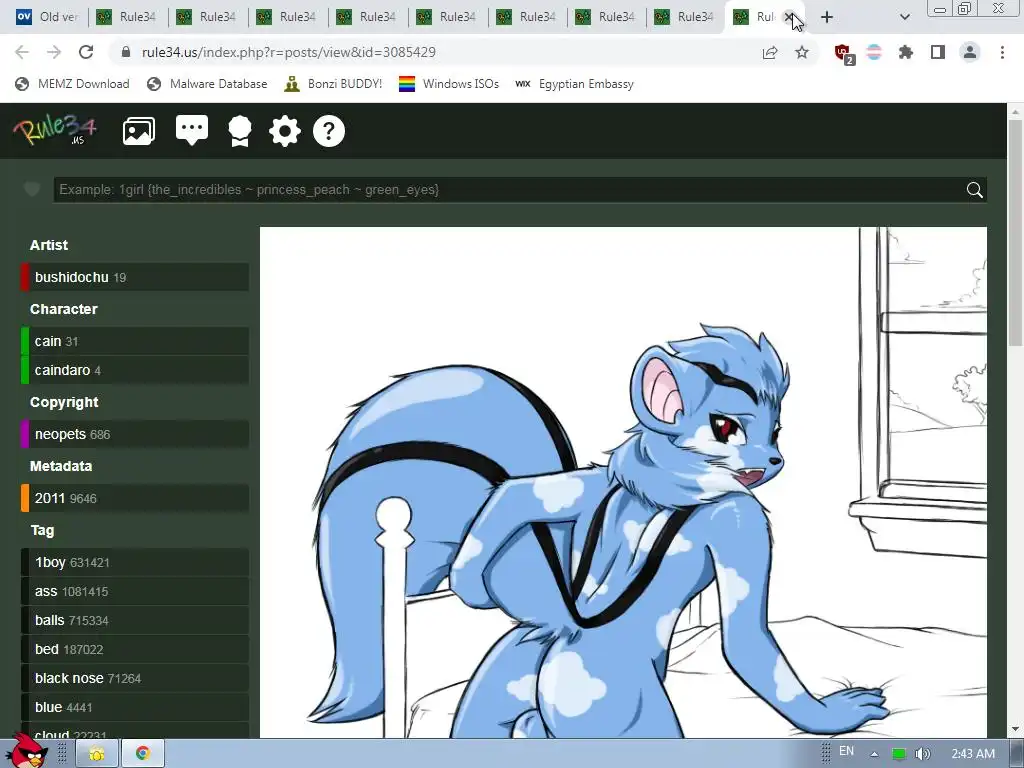Select the bed tag
This screenshot has height=768, width=1024.
point(135,649)
